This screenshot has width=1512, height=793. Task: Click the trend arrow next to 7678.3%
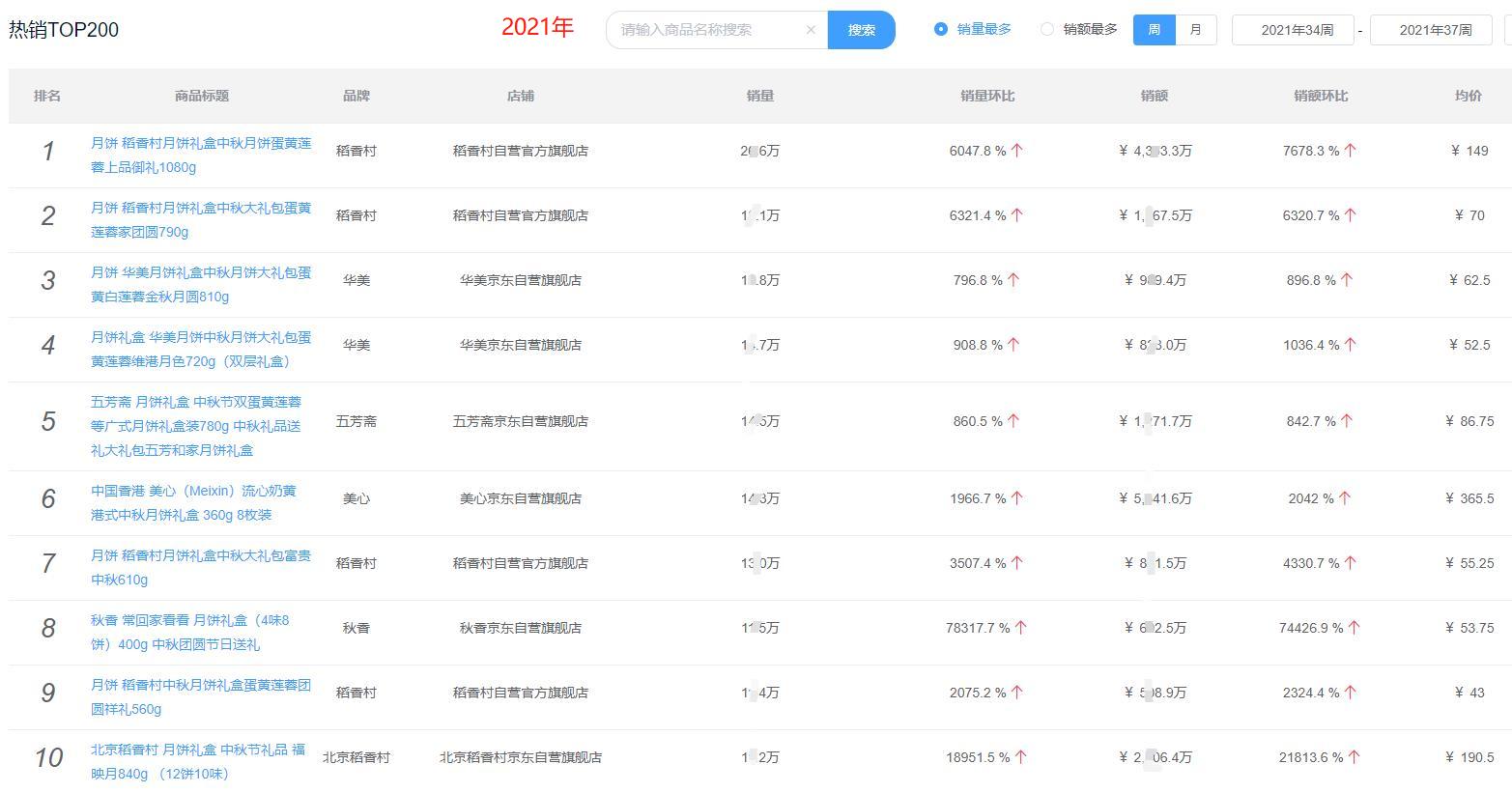coord(1352,151)
